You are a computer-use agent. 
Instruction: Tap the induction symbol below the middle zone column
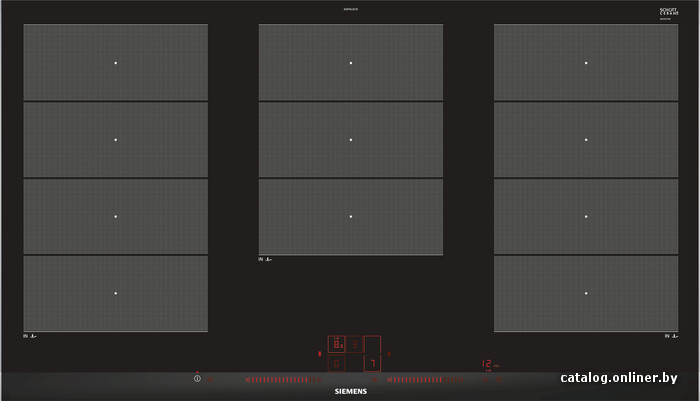point(265,259)
